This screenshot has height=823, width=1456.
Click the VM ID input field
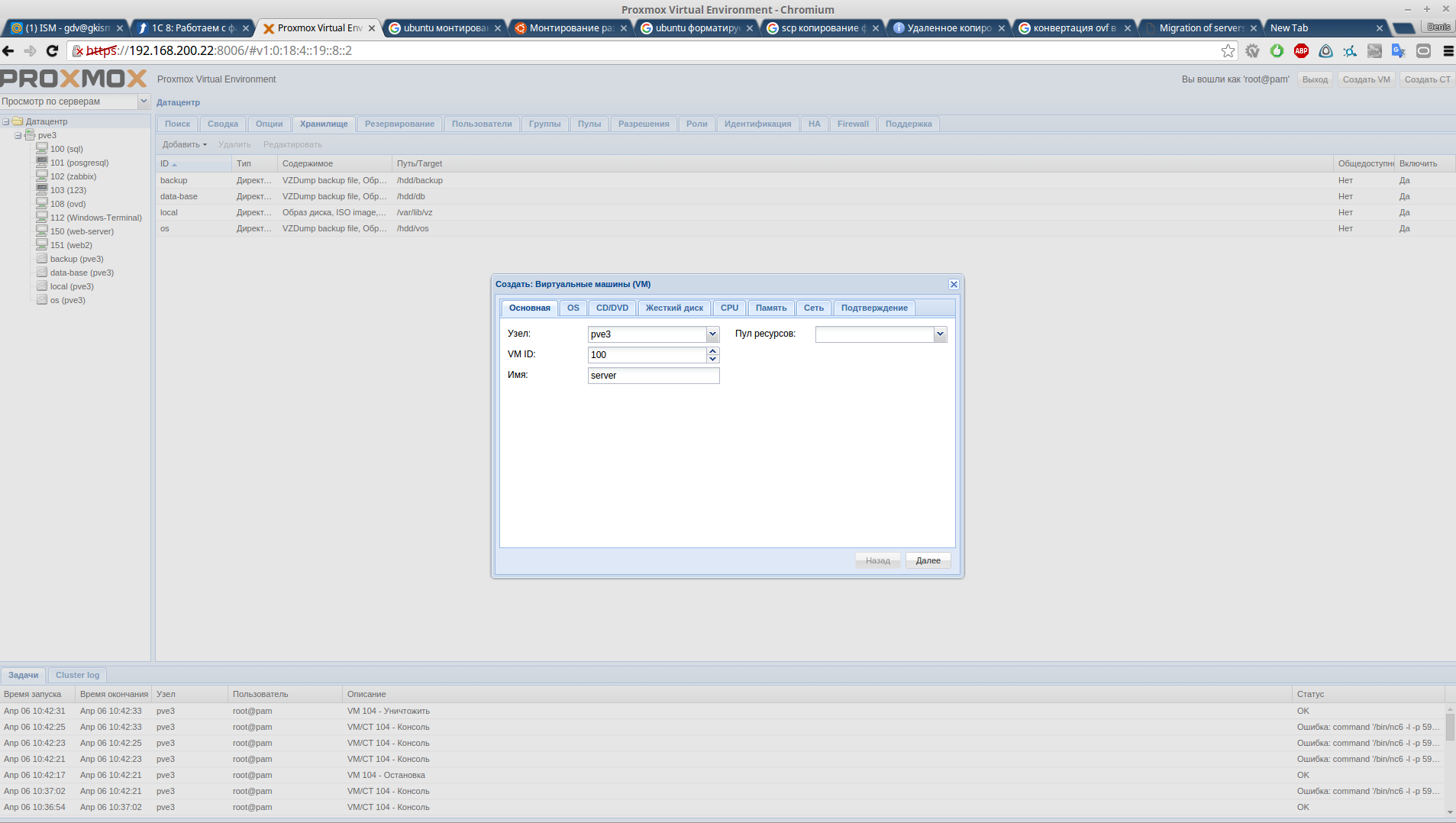coord(647,355)
